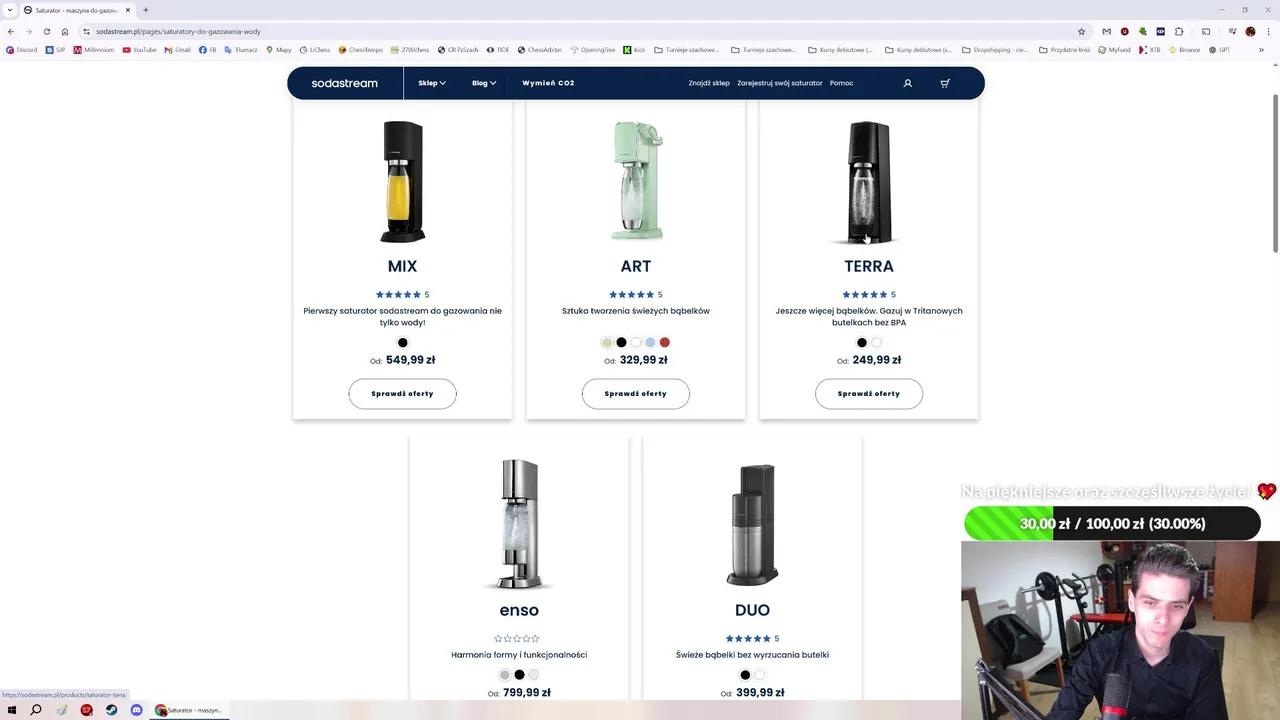Screen dimensions: 1280x720
Task: Open the Millennium bookmark
Action: [x=94, y=50]
